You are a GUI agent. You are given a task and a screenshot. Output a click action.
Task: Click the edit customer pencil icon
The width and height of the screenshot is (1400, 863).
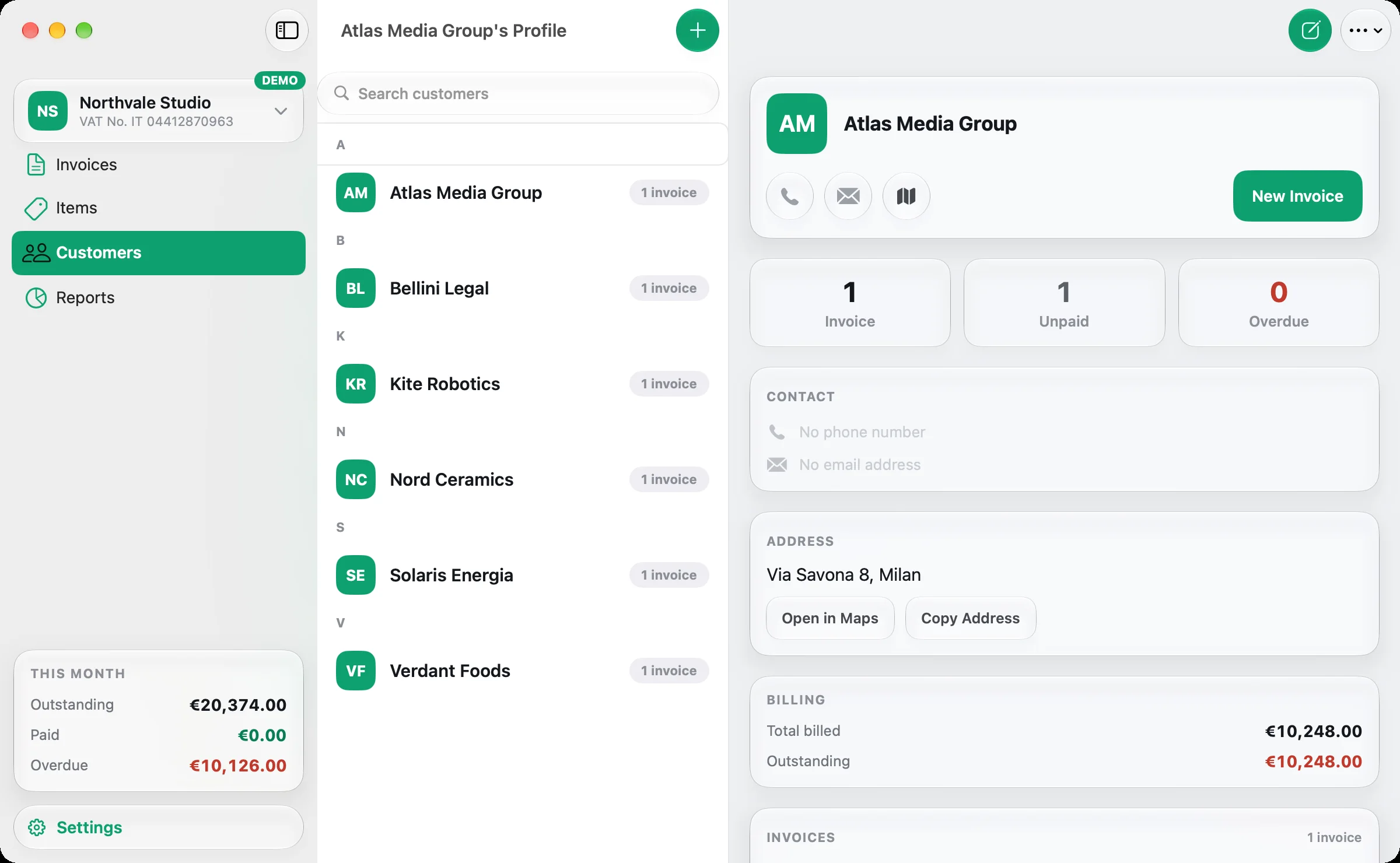point(1310,30)
